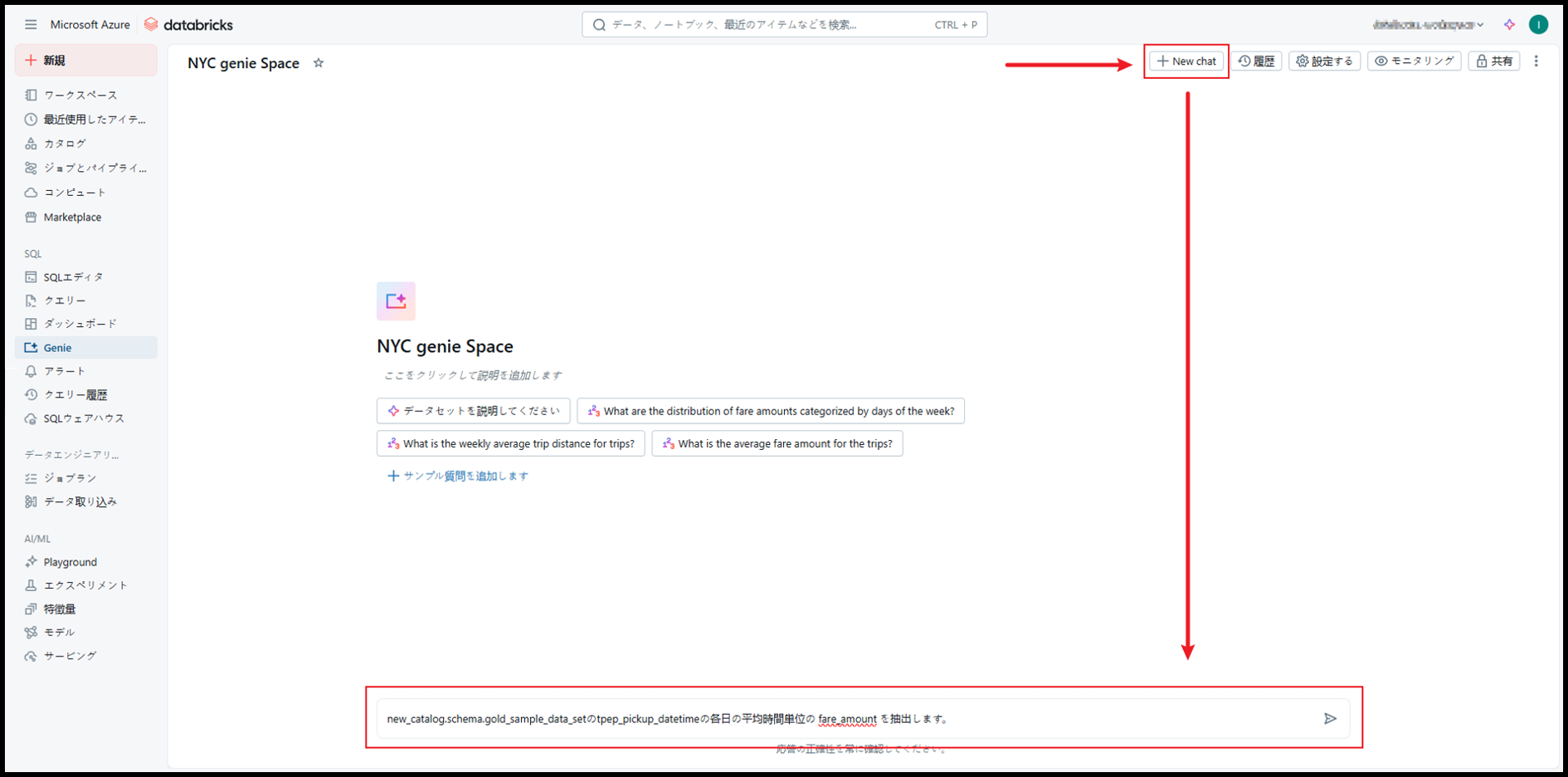Start a New chat
The height and width of the screenshot is (777, 1568).
[x=1186, y=61]
